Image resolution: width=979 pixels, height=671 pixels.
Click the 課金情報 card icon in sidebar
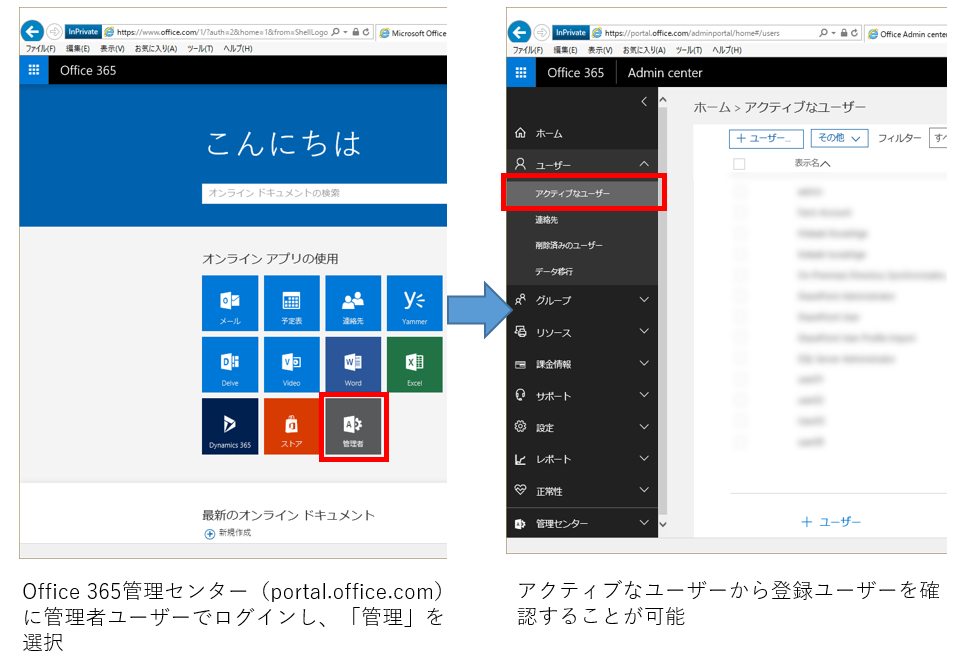pos(520,364)
